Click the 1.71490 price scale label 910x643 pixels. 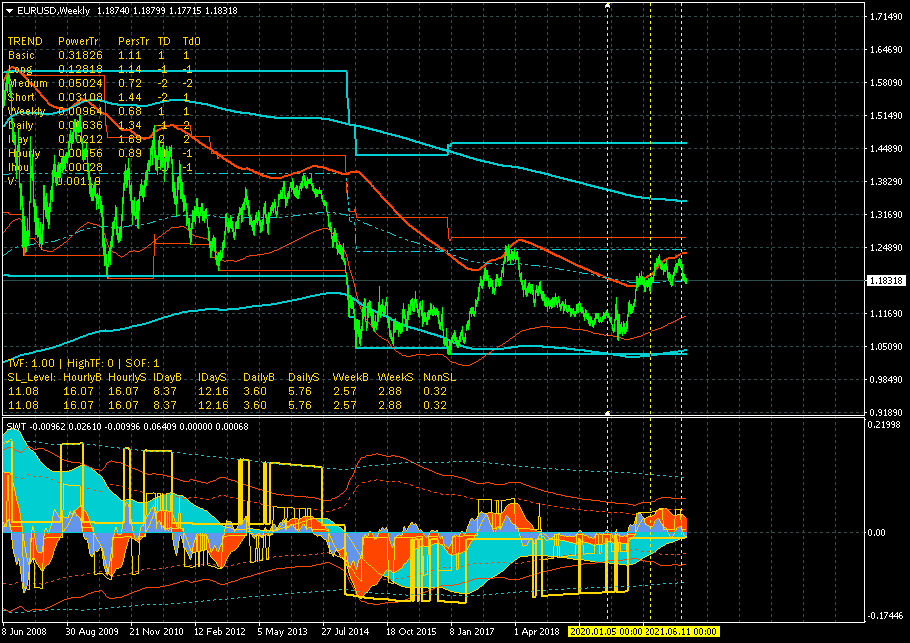[886, 17]
